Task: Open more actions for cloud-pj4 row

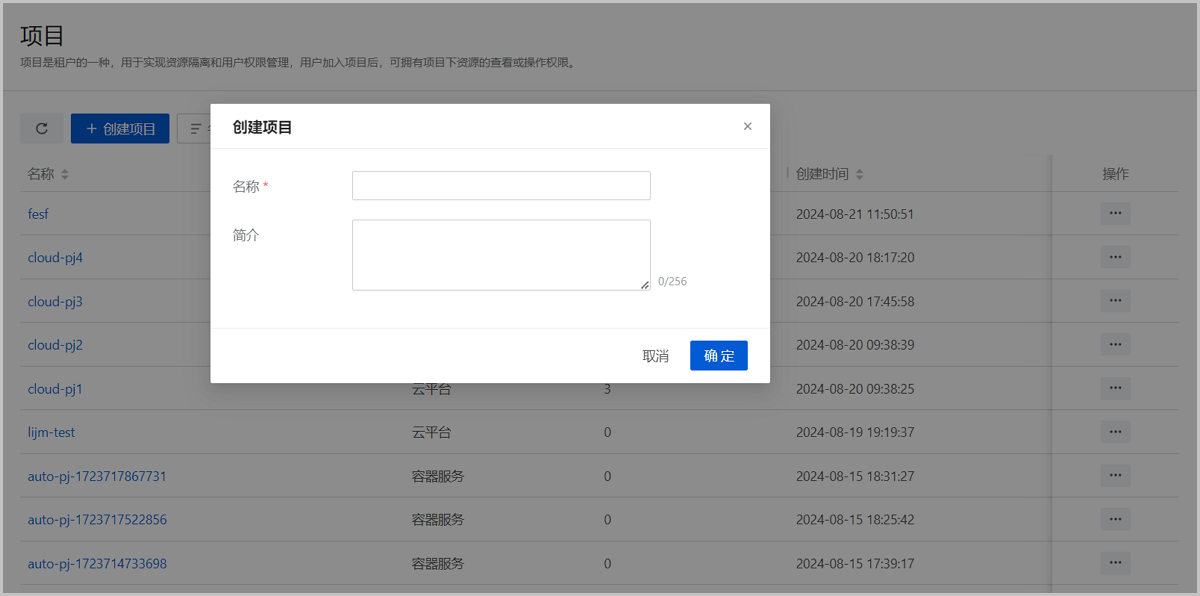Action: pos(1115,258)
